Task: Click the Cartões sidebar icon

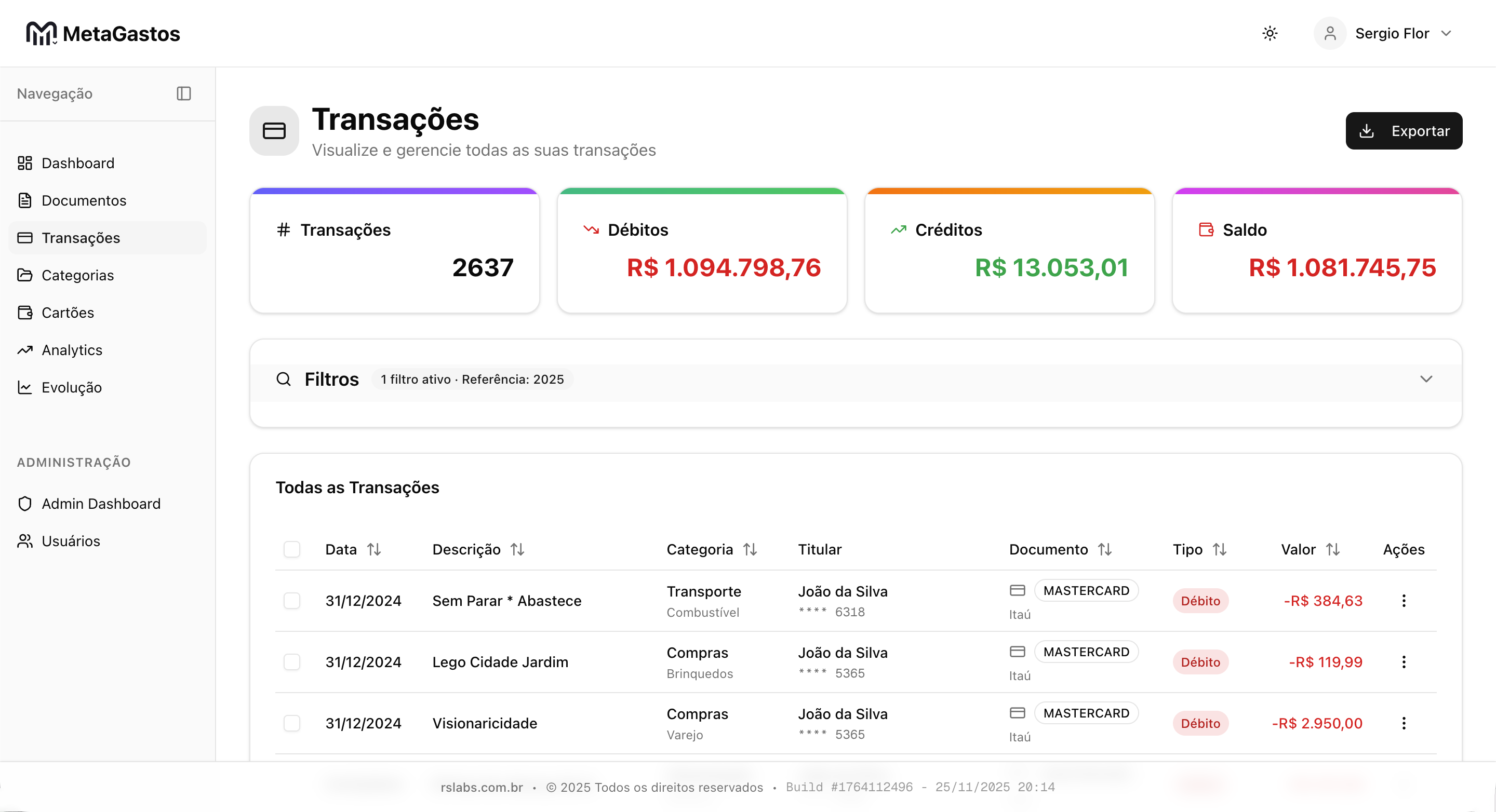Action: pos(24,312)
